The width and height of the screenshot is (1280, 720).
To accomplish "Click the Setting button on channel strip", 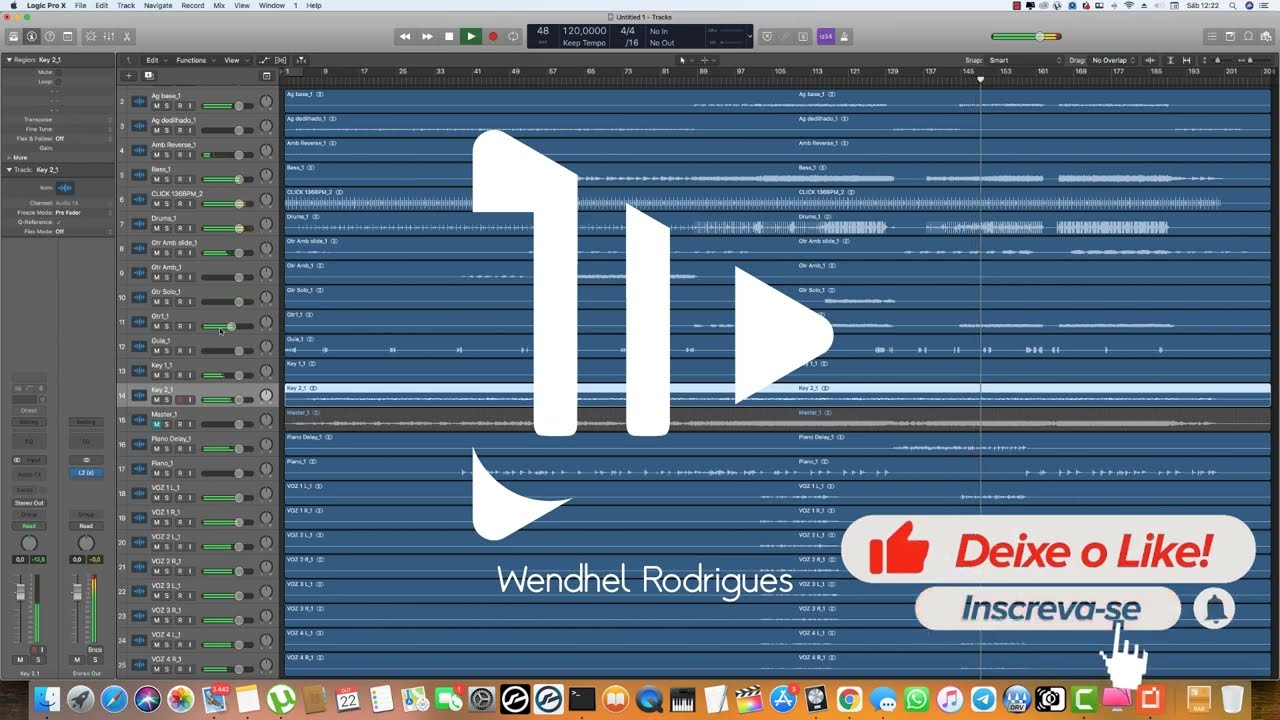I will click(29, 422).
